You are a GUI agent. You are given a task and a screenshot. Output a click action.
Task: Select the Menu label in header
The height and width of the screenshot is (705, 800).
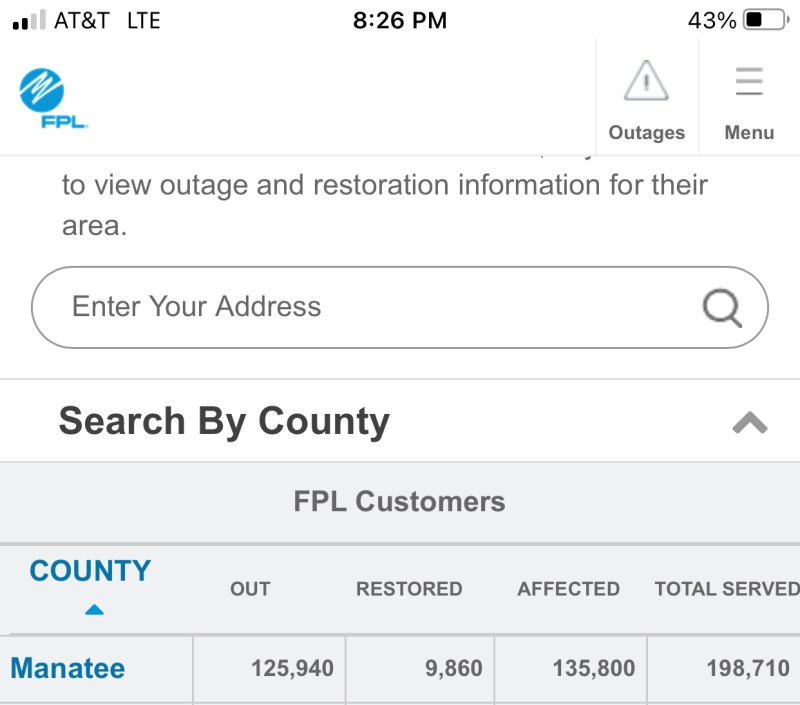coord(749,133)
